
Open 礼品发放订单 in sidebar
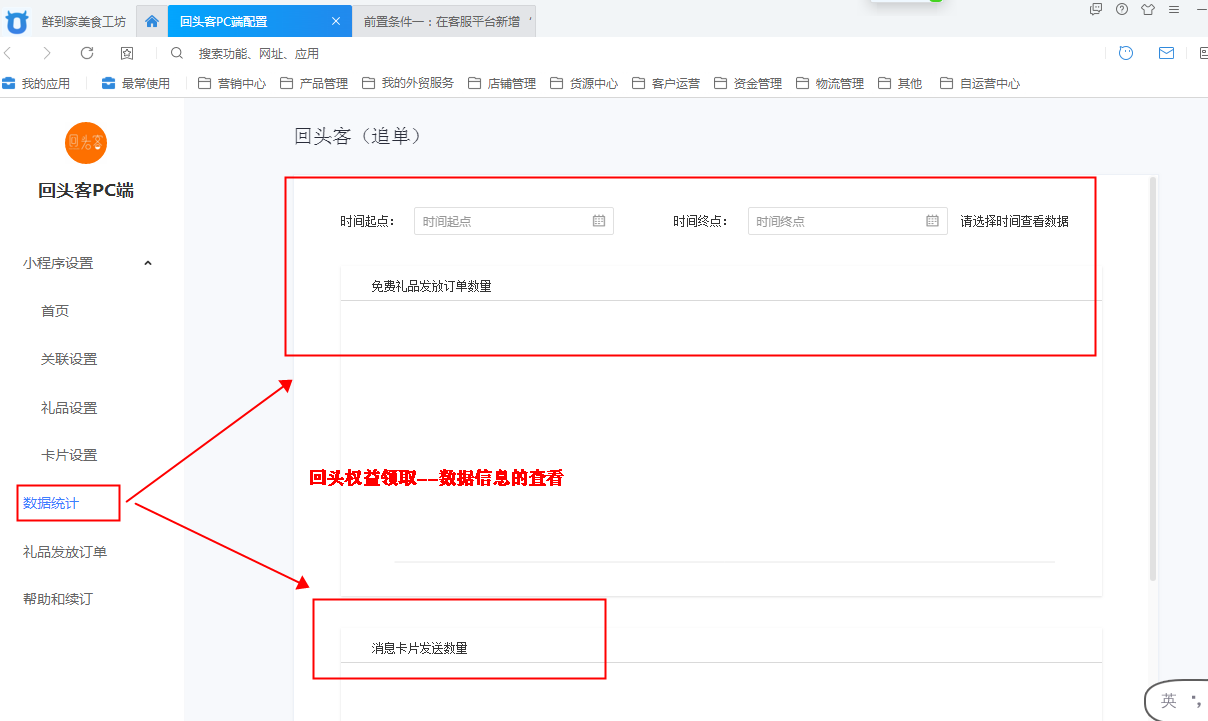point(65,551)
